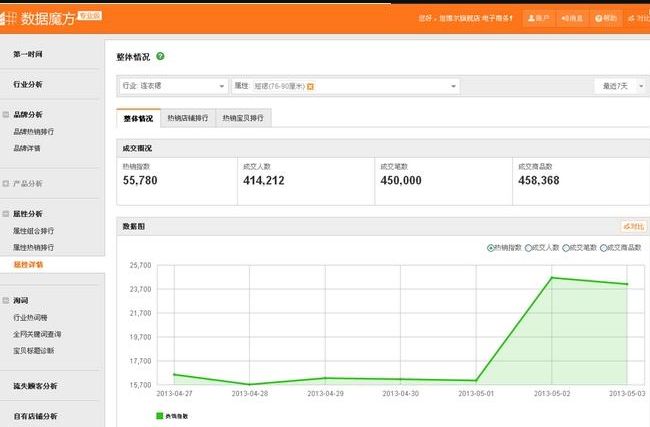Click the 2013-04-29 x-axis label
The height and width of the screenshot is (427, 650).
point(325,393)
